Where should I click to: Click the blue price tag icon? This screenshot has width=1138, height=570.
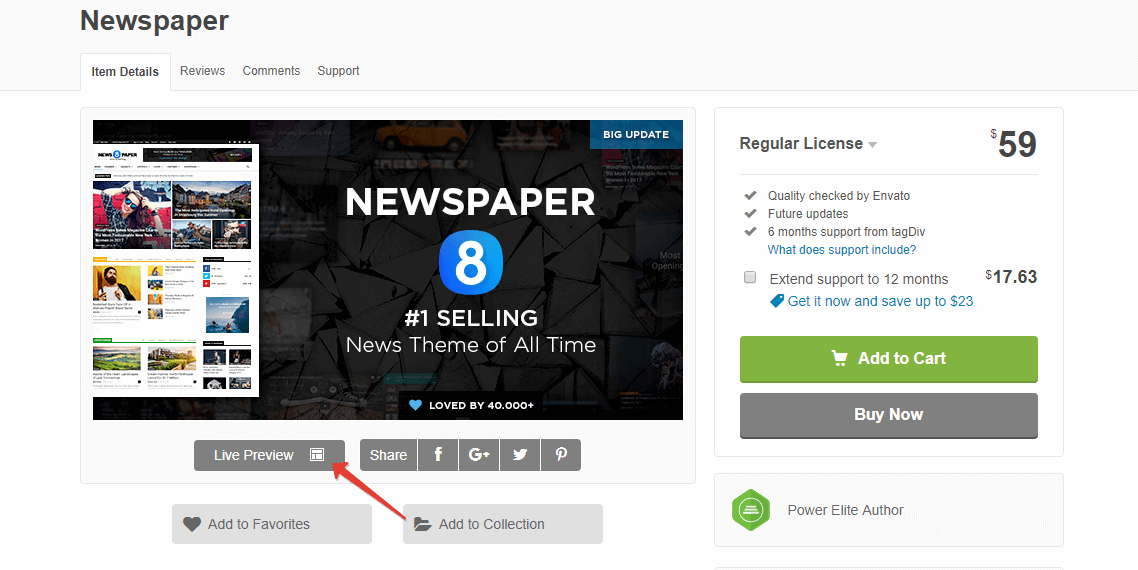pyautogui.click(x=777, y=301)
